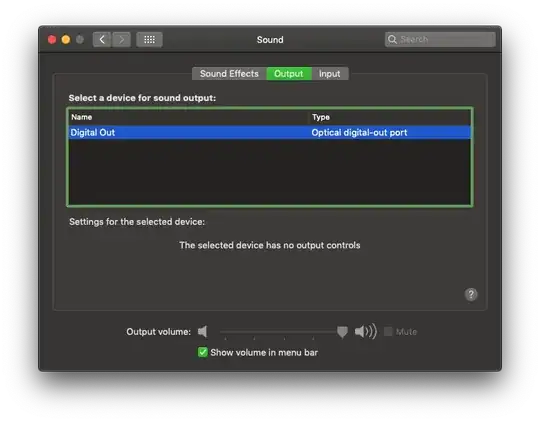This screenshot has width=540, height=422.
Task: Open help with the question mark button
Action: pos(471,295)
